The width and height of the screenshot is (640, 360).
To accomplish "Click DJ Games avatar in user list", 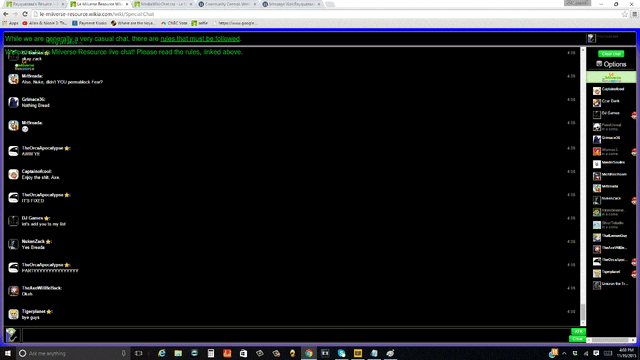I will pyautogui.click(x=597, y=115).
